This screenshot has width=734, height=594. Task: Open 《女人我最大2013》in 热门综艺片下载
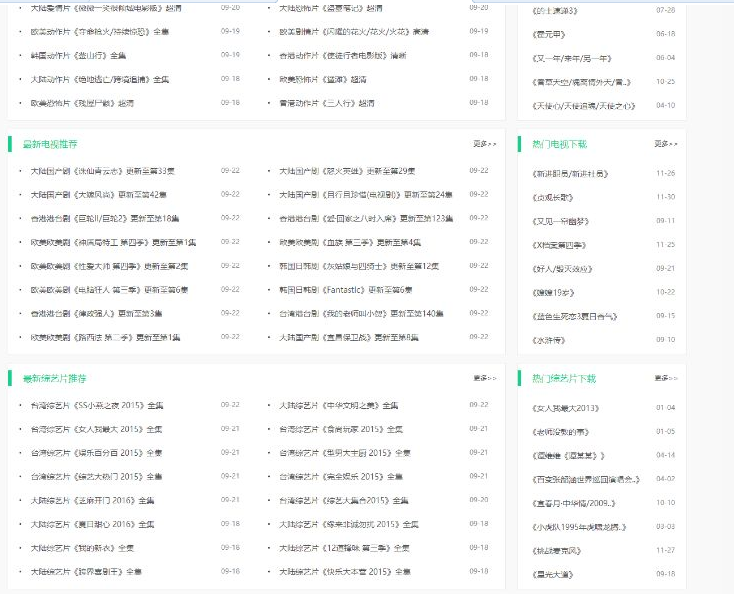[565, 408]
